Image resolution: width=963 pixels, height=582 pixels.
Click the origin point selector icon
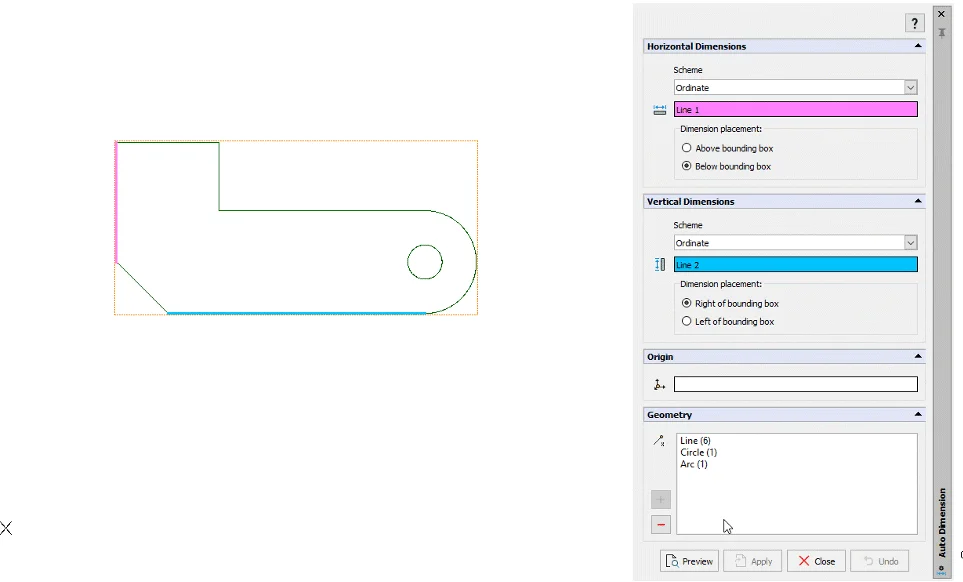[x=659, y=385]
